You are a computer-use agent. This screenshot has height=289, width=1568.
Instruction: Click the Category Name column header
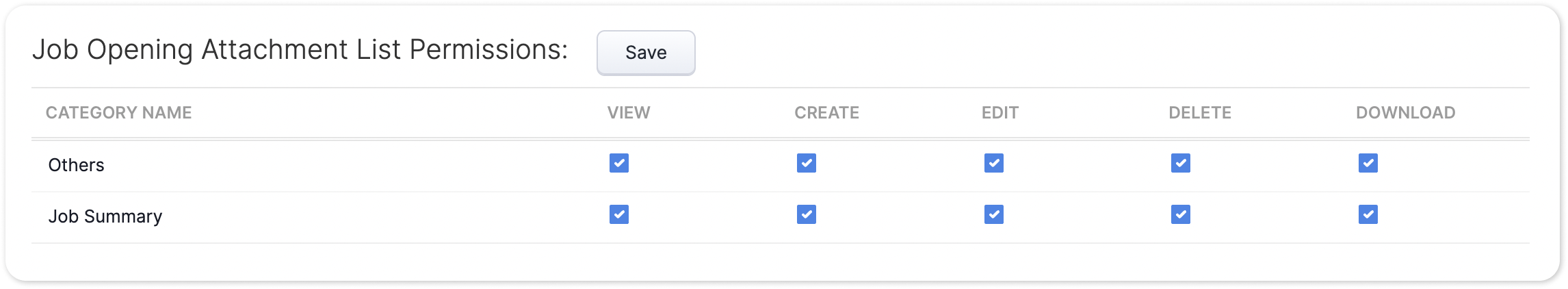118,113
